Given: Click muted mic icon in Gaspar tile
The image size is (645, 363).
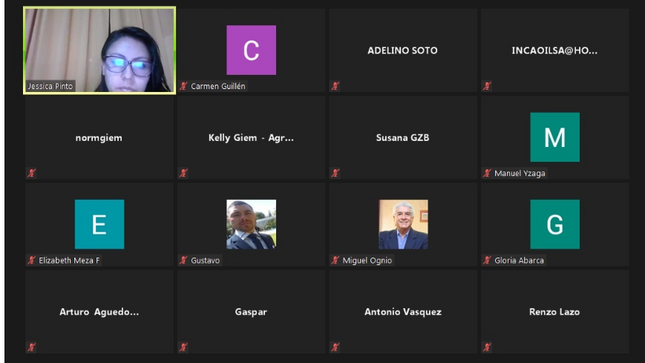Looking at the screenshot, I should click(183, 347).
